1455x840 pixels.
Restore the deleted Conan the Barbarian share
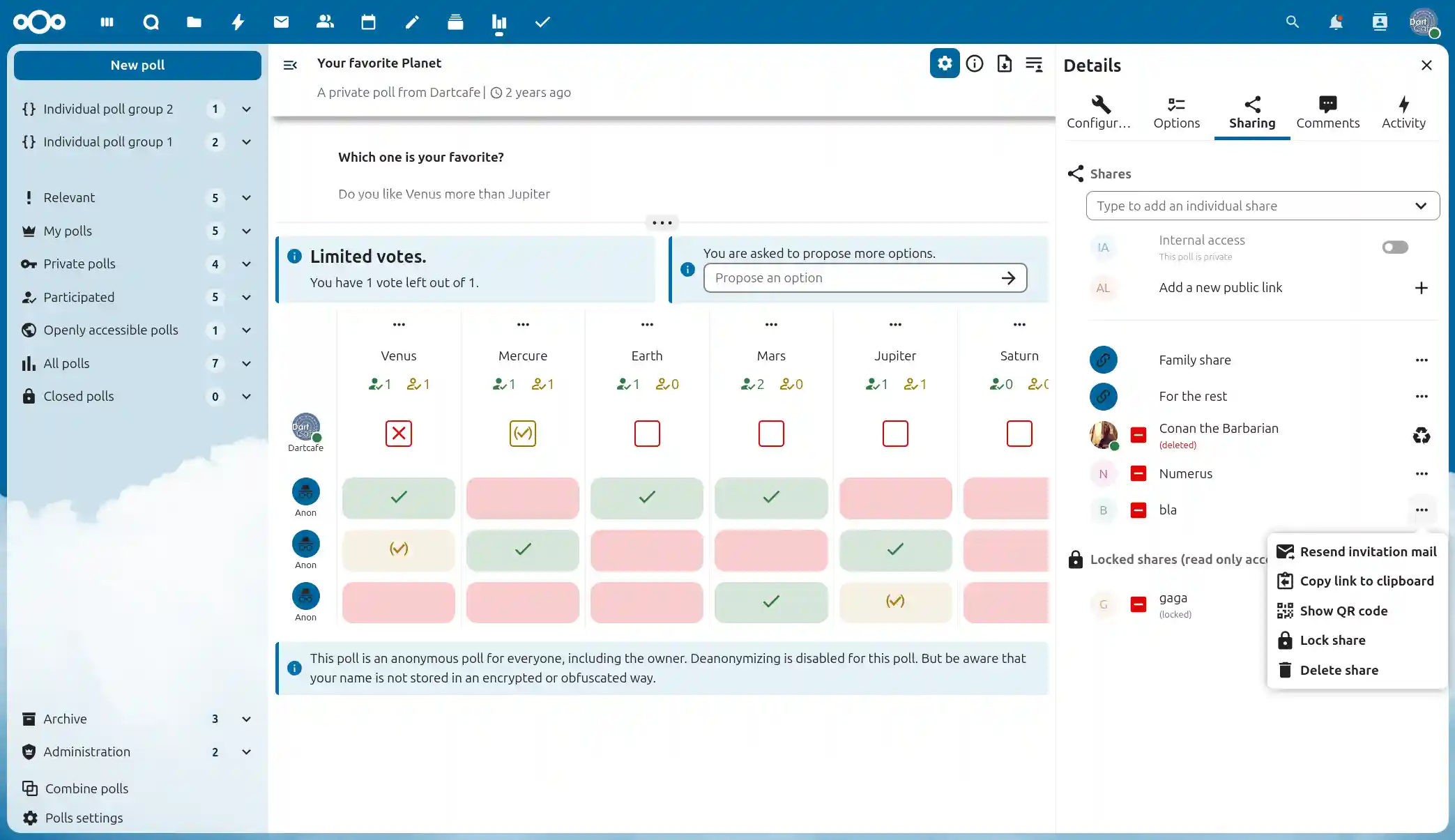click(1421, 436)
